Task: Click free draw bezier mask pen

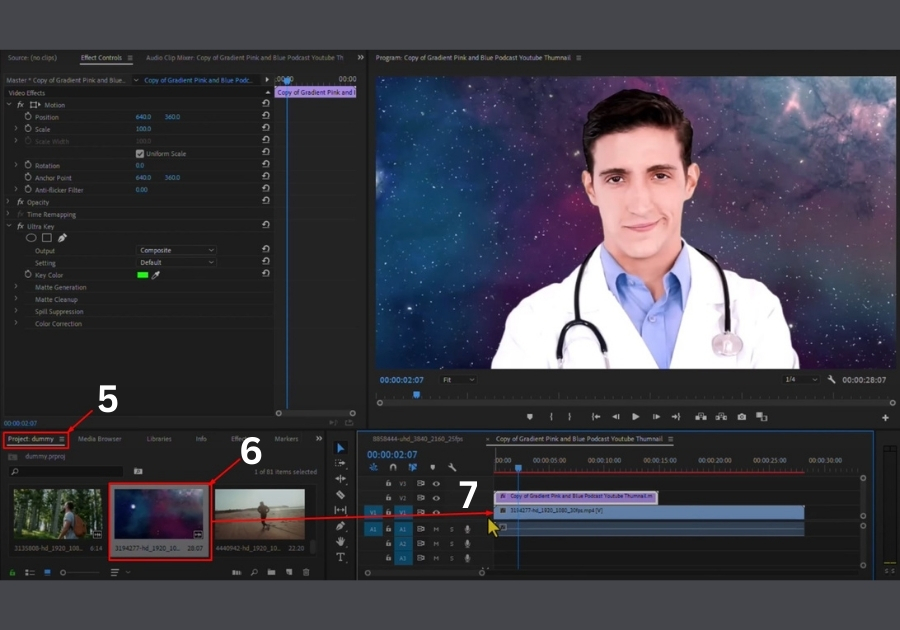Action: (x=62, y=238)
